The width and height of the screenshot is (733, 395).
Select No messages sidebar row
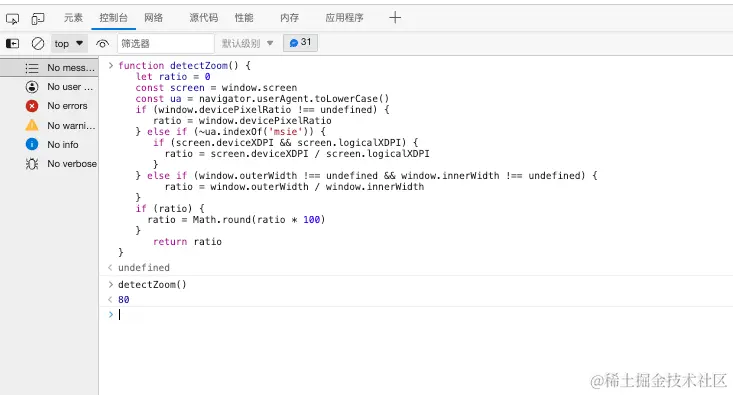(49, 68)
